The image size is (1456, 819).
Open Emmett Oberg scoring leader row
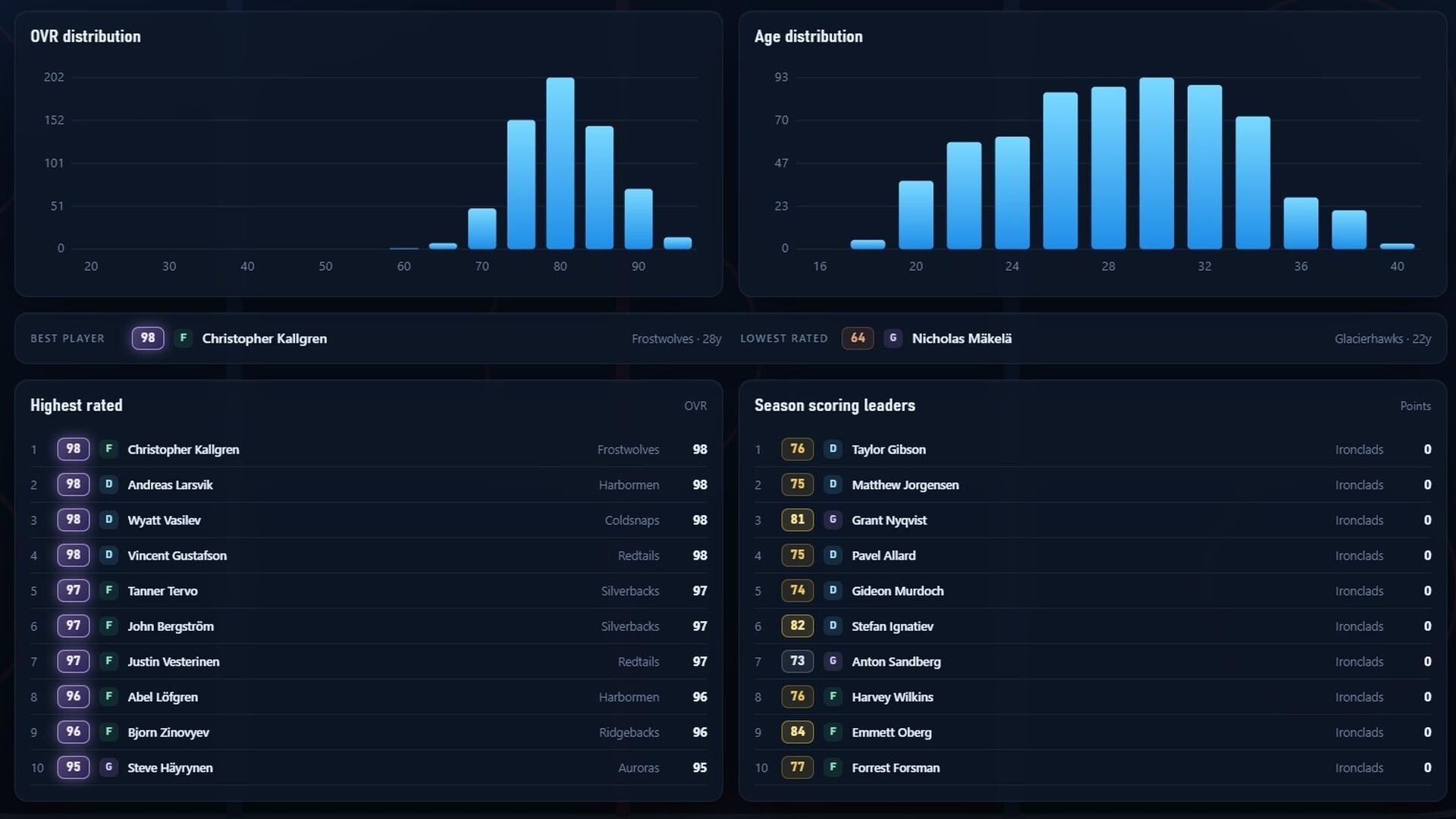point(1093,733)
